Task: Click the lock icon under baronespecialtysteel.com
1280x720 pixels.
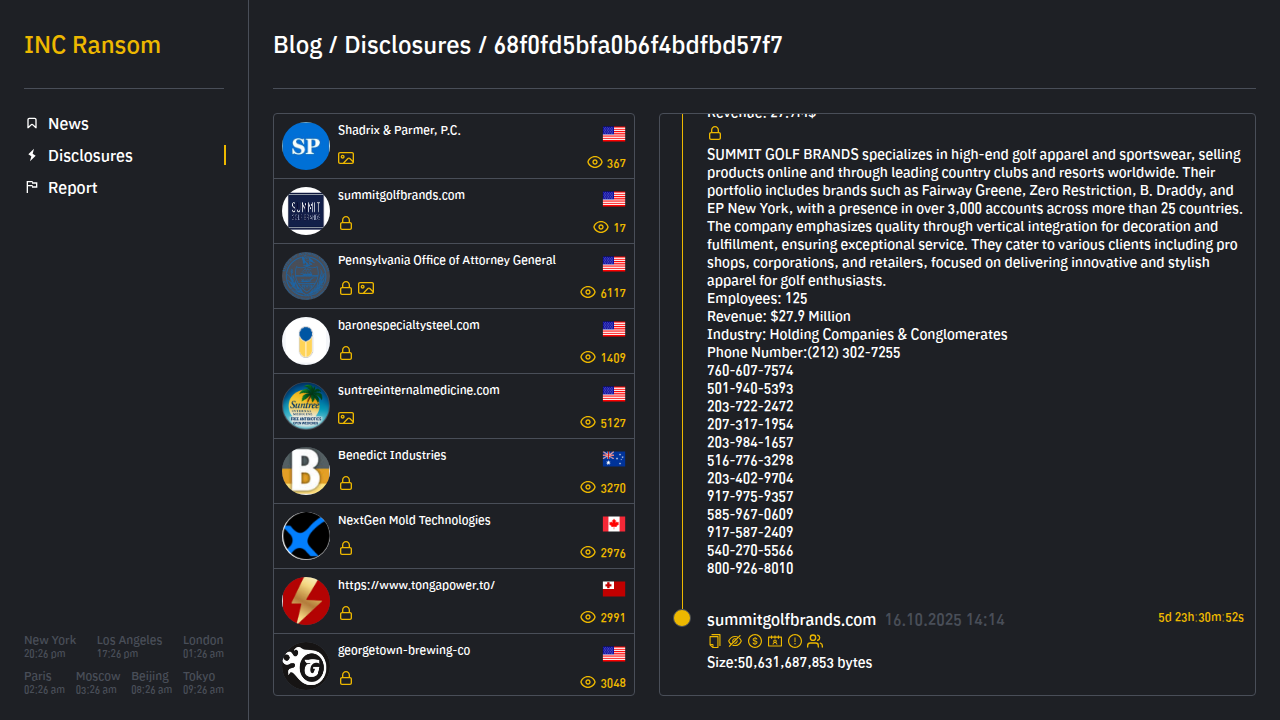Action: coord(346,353)
